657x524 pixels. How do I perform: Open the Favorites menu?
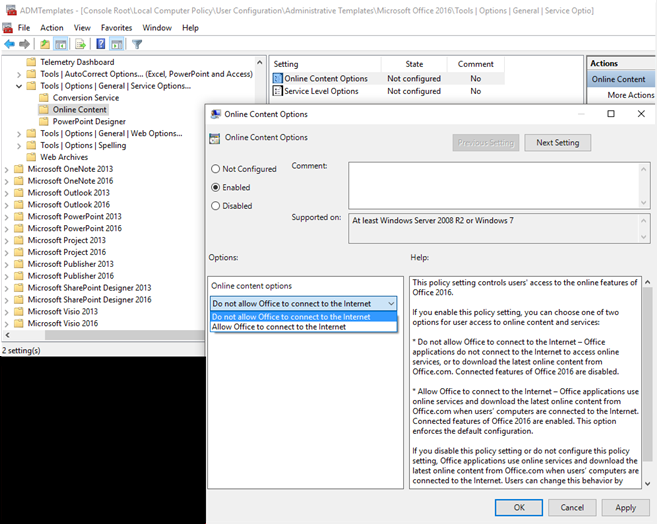[x=116, y=28]
